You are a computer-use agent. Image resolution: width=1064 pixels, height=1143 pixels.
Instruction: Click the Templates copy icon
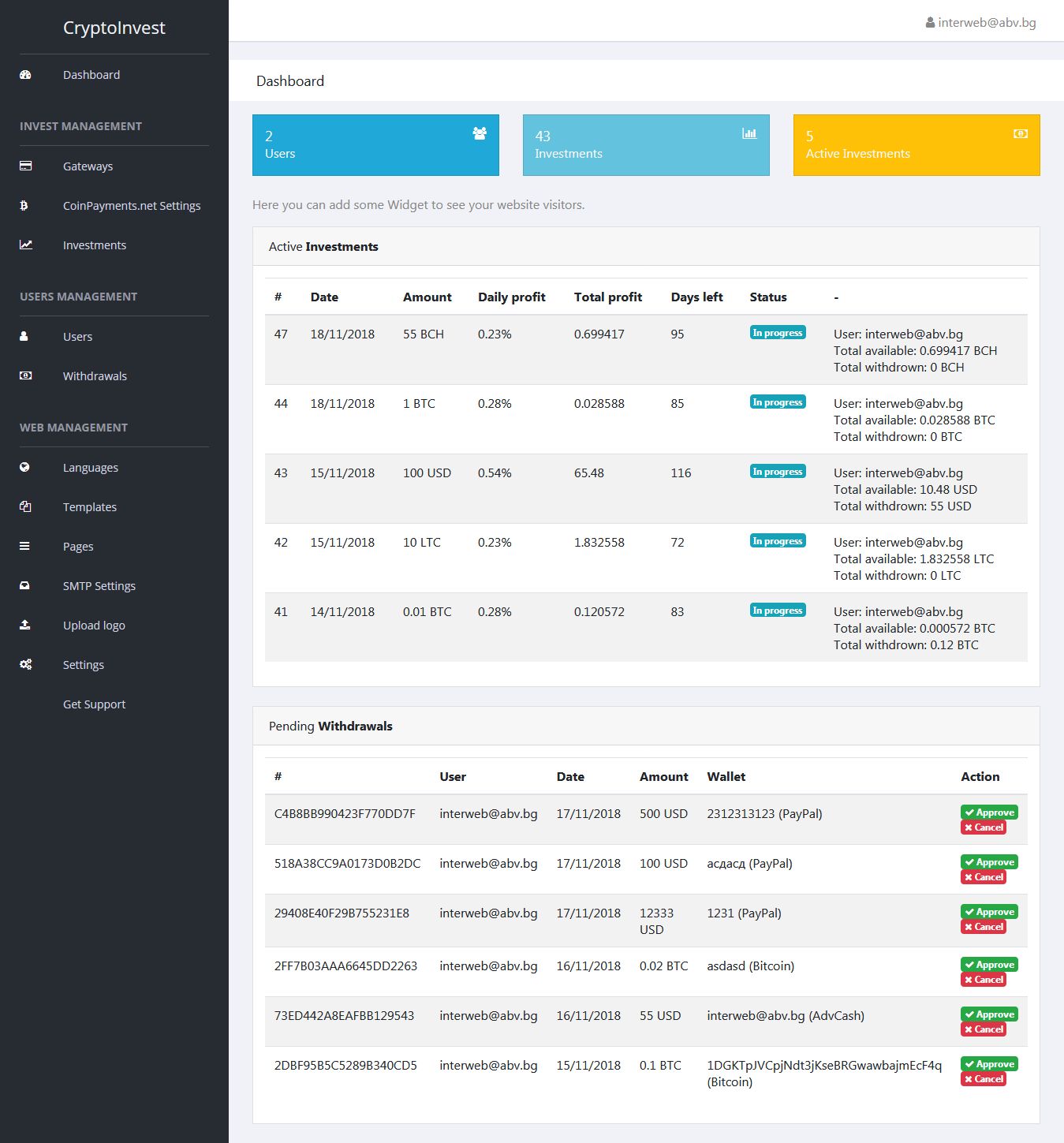coord(25,506)
